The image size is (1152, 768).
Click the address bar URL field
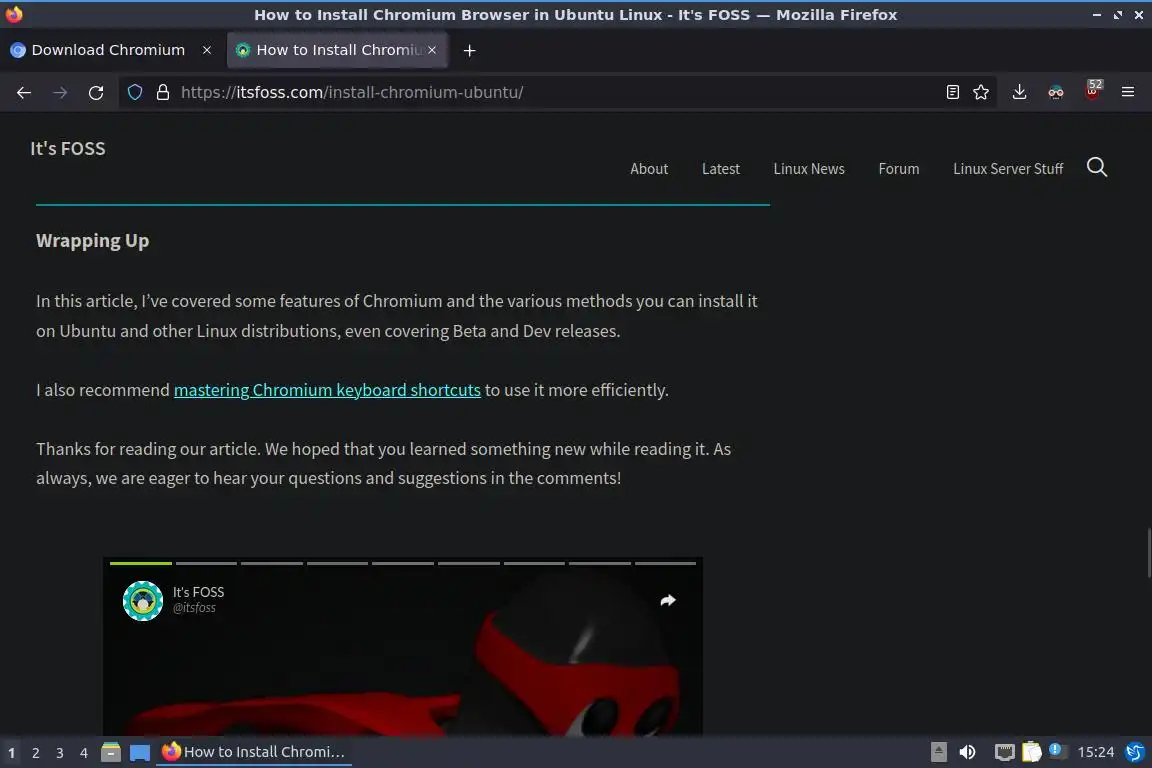pos(558,93)
